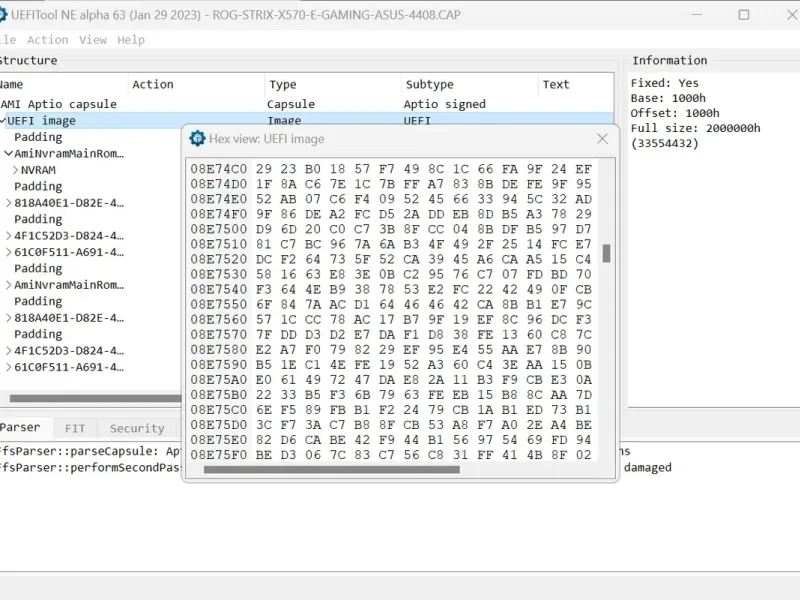
Task: Expand the first 61C0F511-A691 node
Action: pyautogui.click(x=8, y=252)
